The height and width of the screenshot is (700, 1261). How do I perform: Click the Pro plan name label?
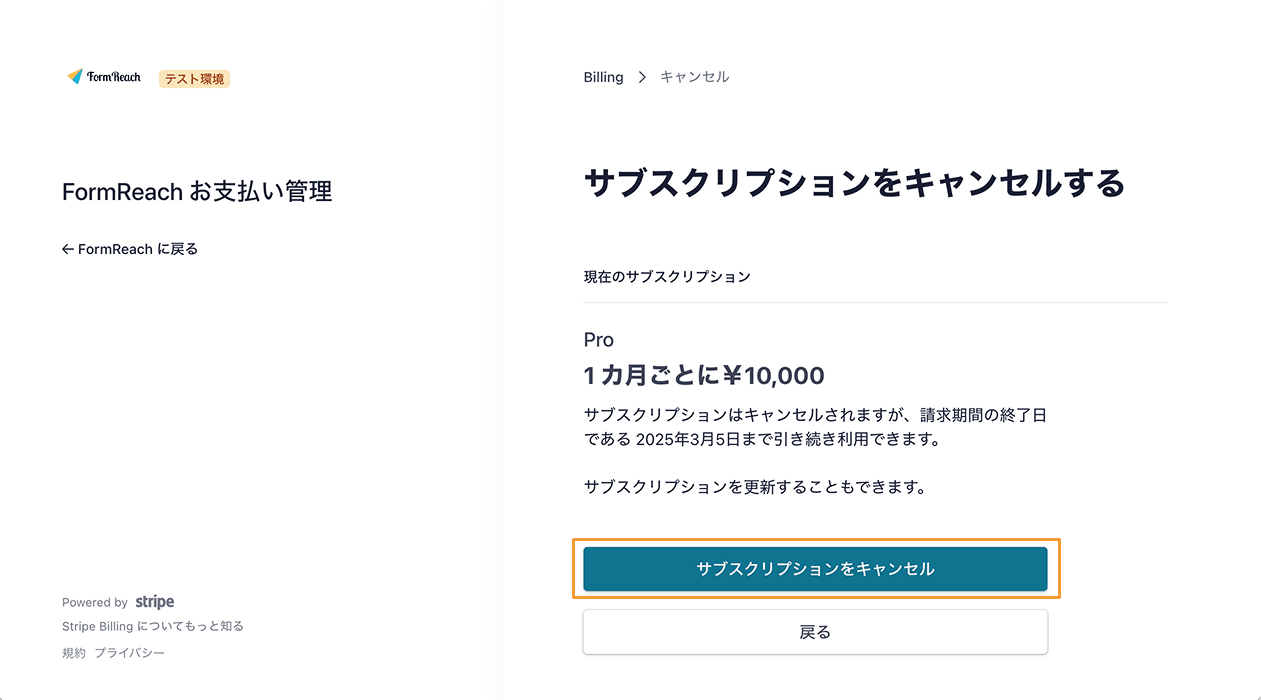pyautogui.click(x=597, y=339)
